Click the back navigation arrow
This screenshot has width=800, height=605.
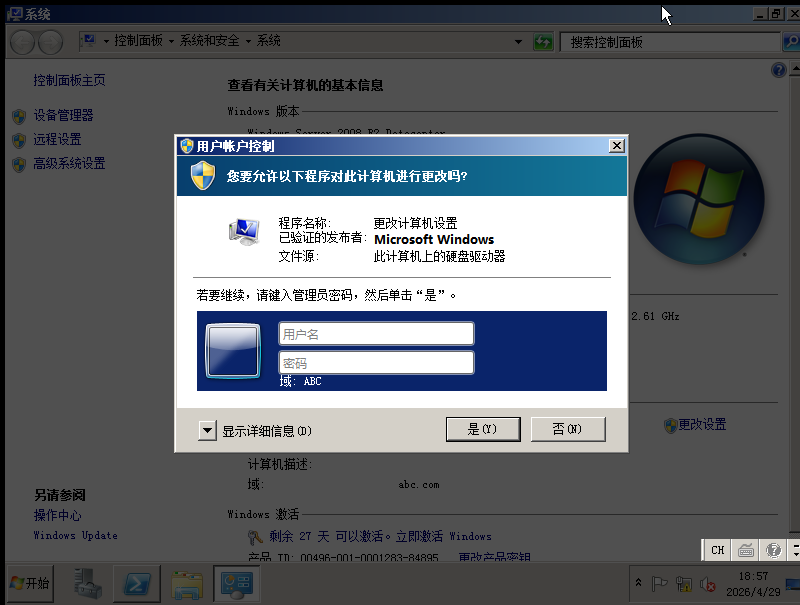pos(22,42)
